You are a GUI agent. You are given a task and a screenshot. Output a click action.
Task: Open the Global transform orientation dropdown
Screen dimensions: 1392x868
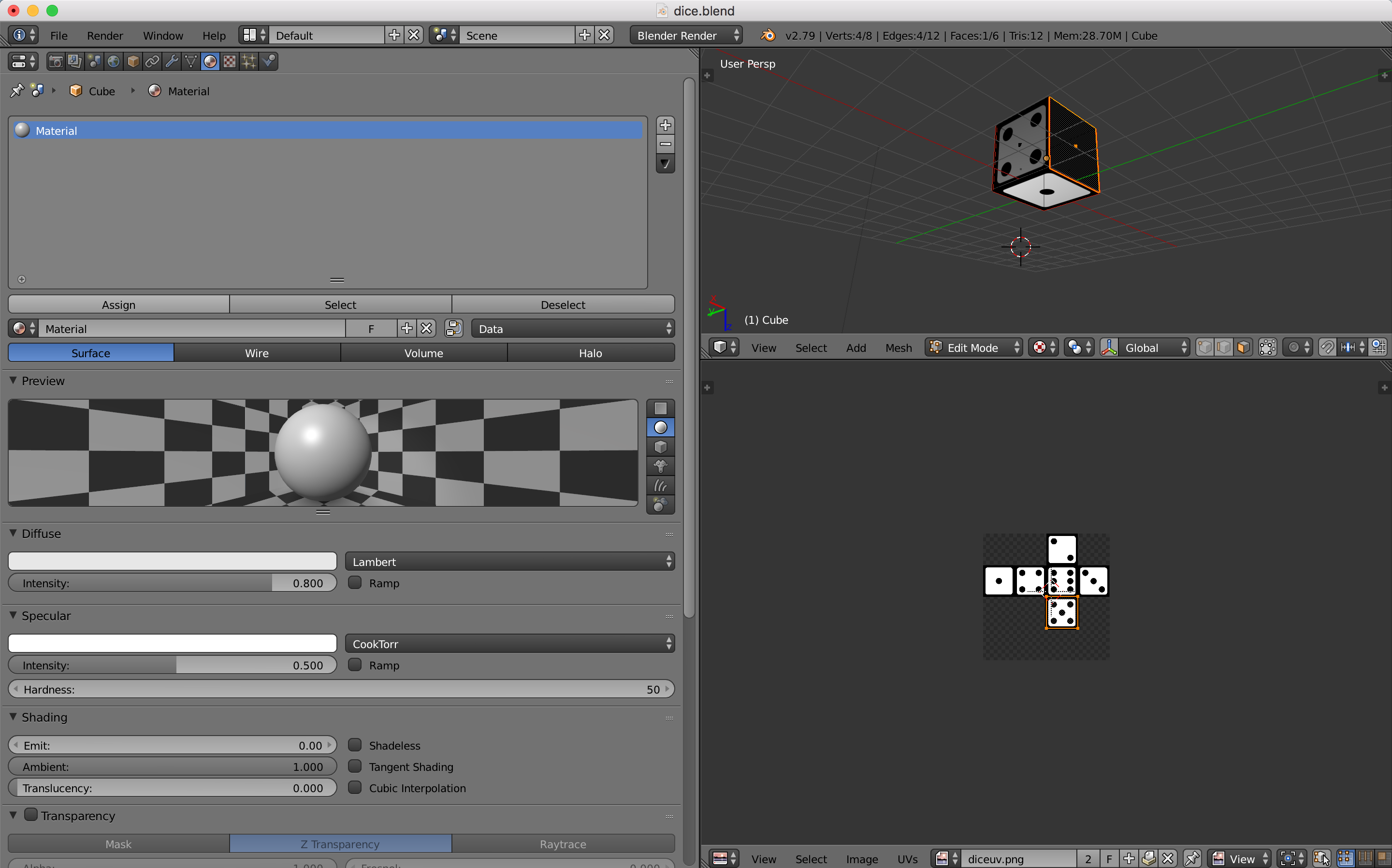pyautogui.click(x=1154, y=347)
